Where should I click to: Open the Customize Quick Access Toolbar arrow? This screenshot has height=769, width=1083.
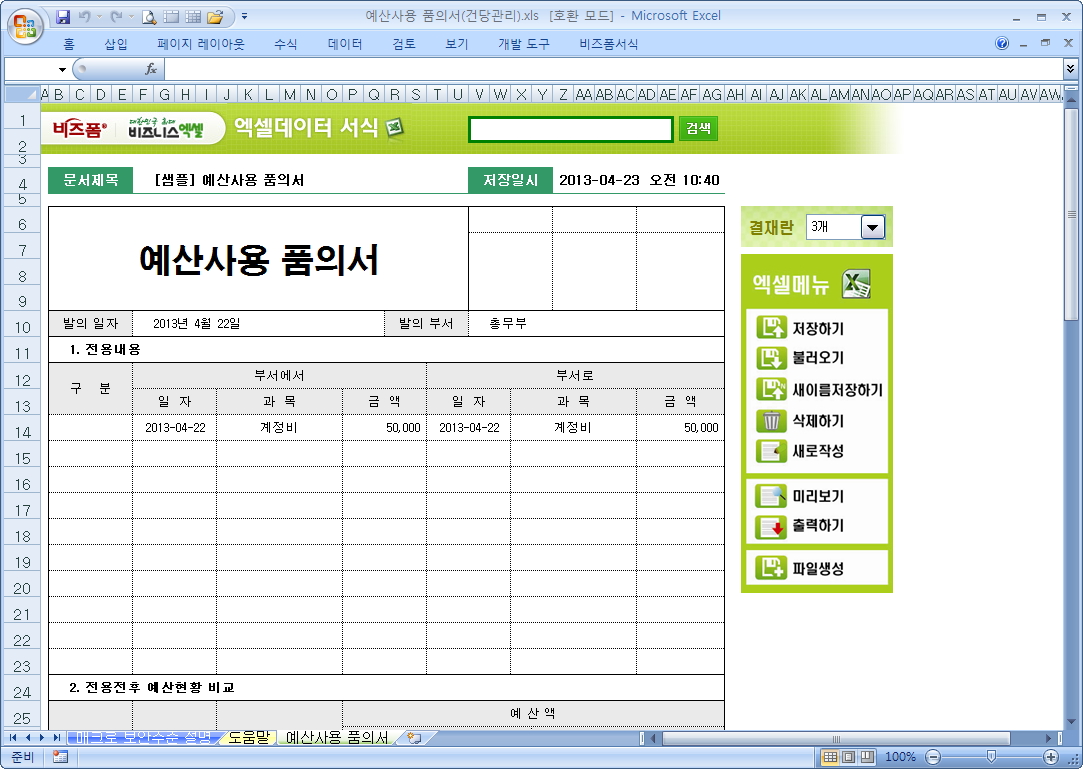click(245, 17)
